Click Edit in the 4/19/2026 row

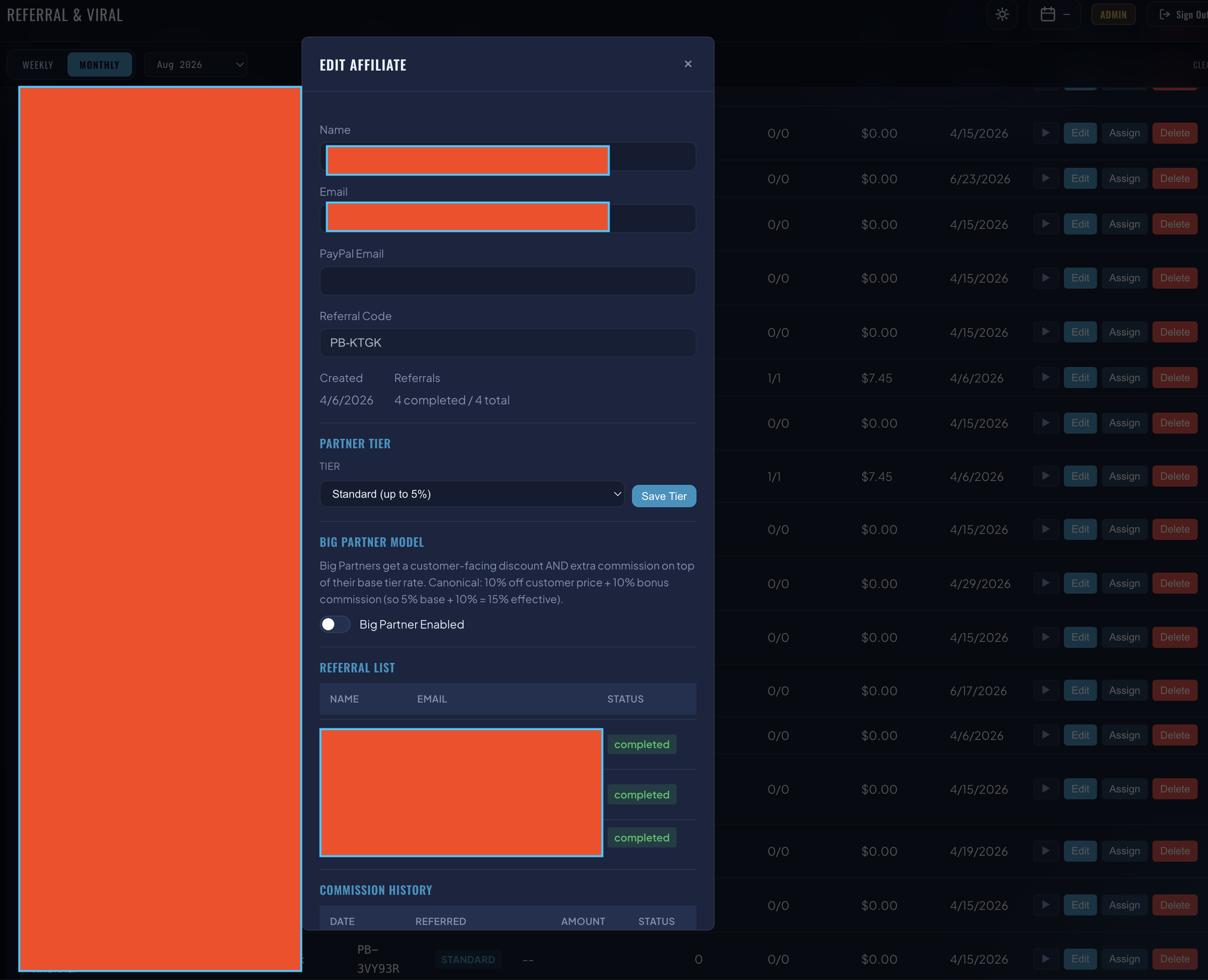click(1080, 851)
